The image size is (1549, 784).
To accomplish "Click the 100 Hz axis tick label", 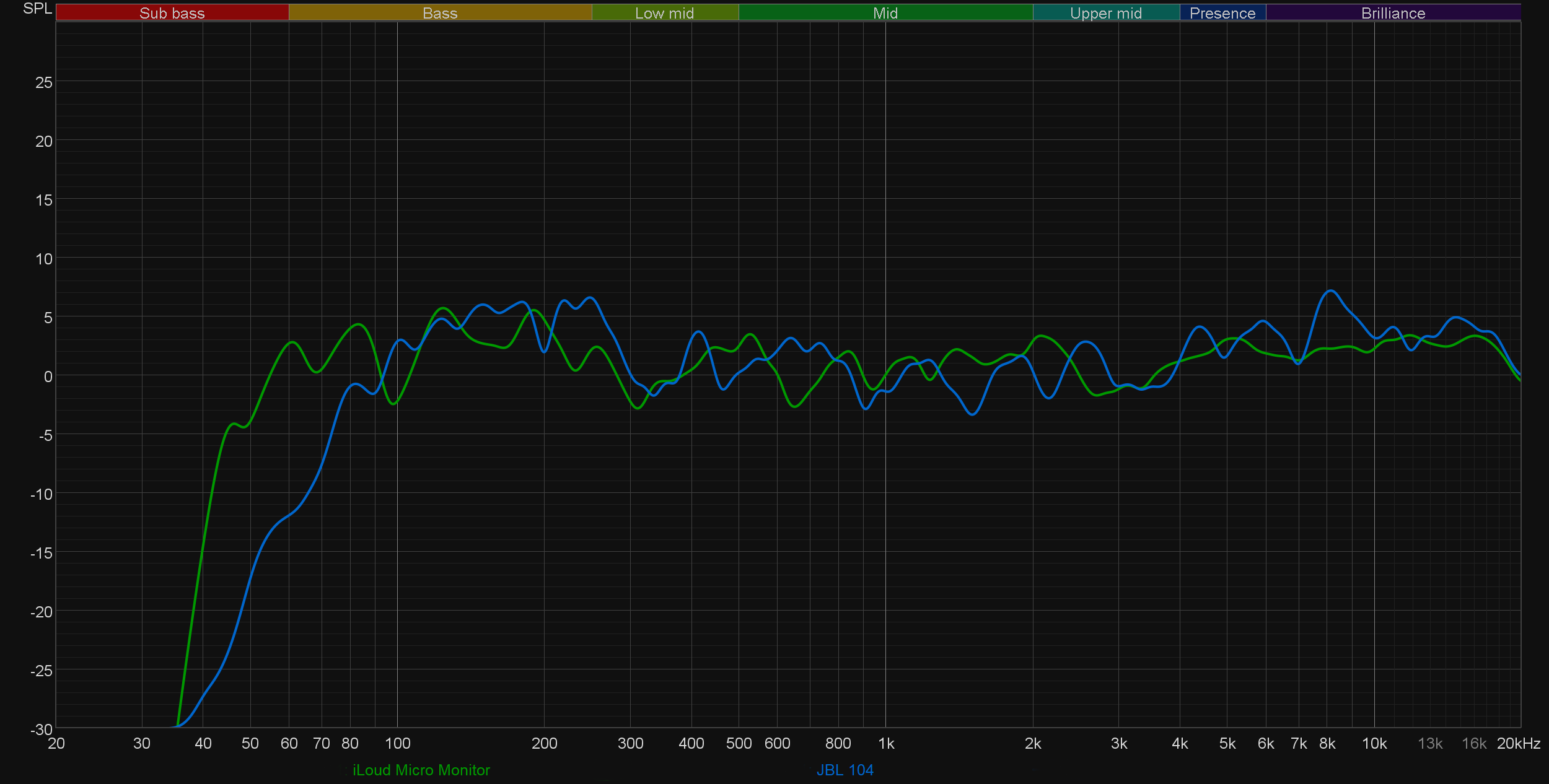I will click(x=397, y=743).
